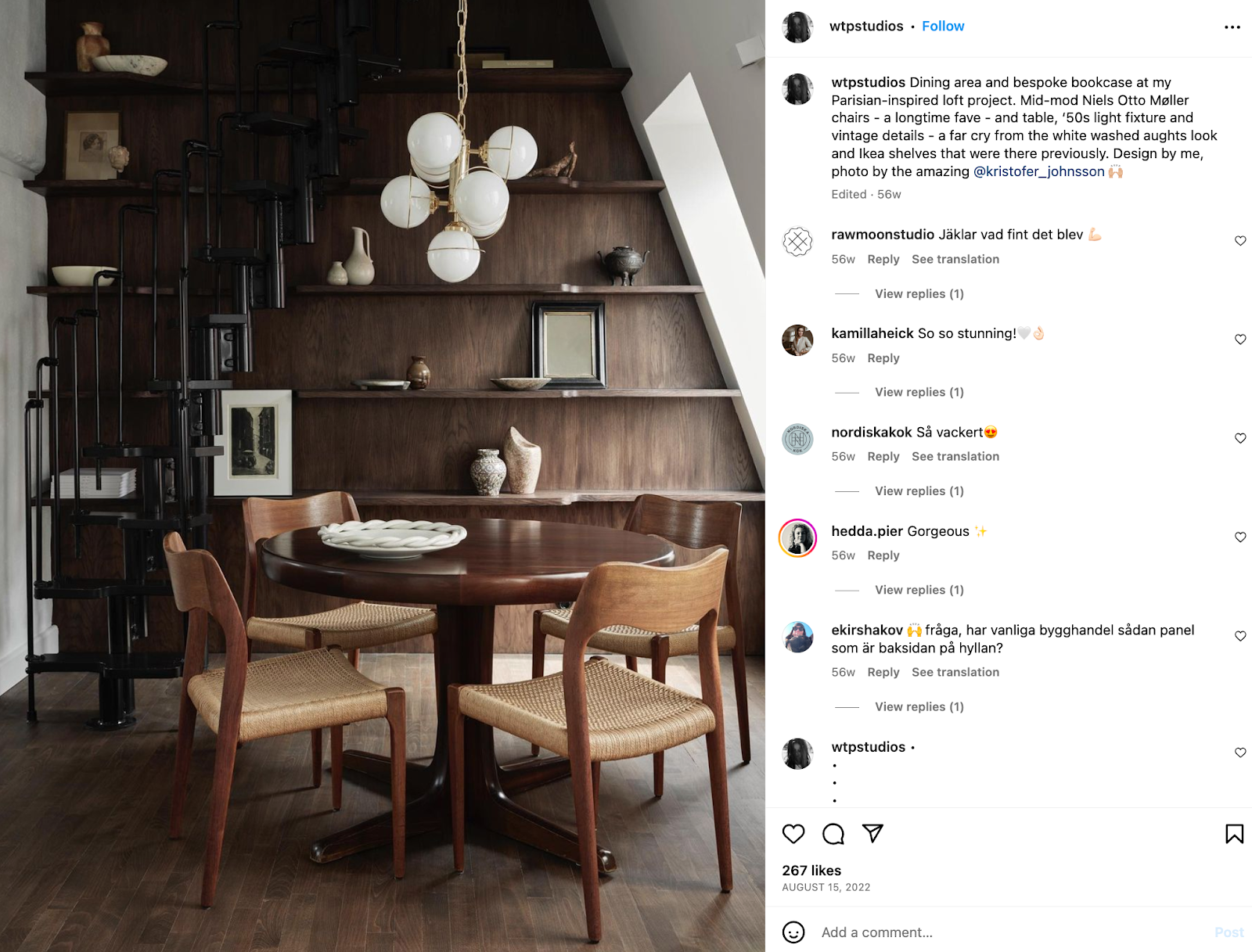Like ekirshakov's comment heart

[1240, 636]
